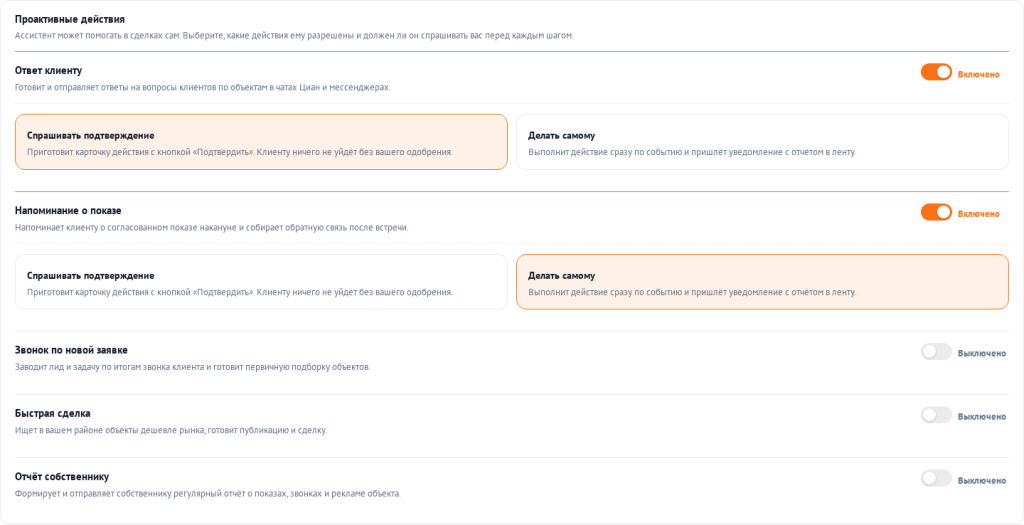Image resolution: width=1024 pixels, height=525 pixels.
Task: Click description «Формирует и отправляет собственнику регулярный отчёт»
Action: coord(208,494)
